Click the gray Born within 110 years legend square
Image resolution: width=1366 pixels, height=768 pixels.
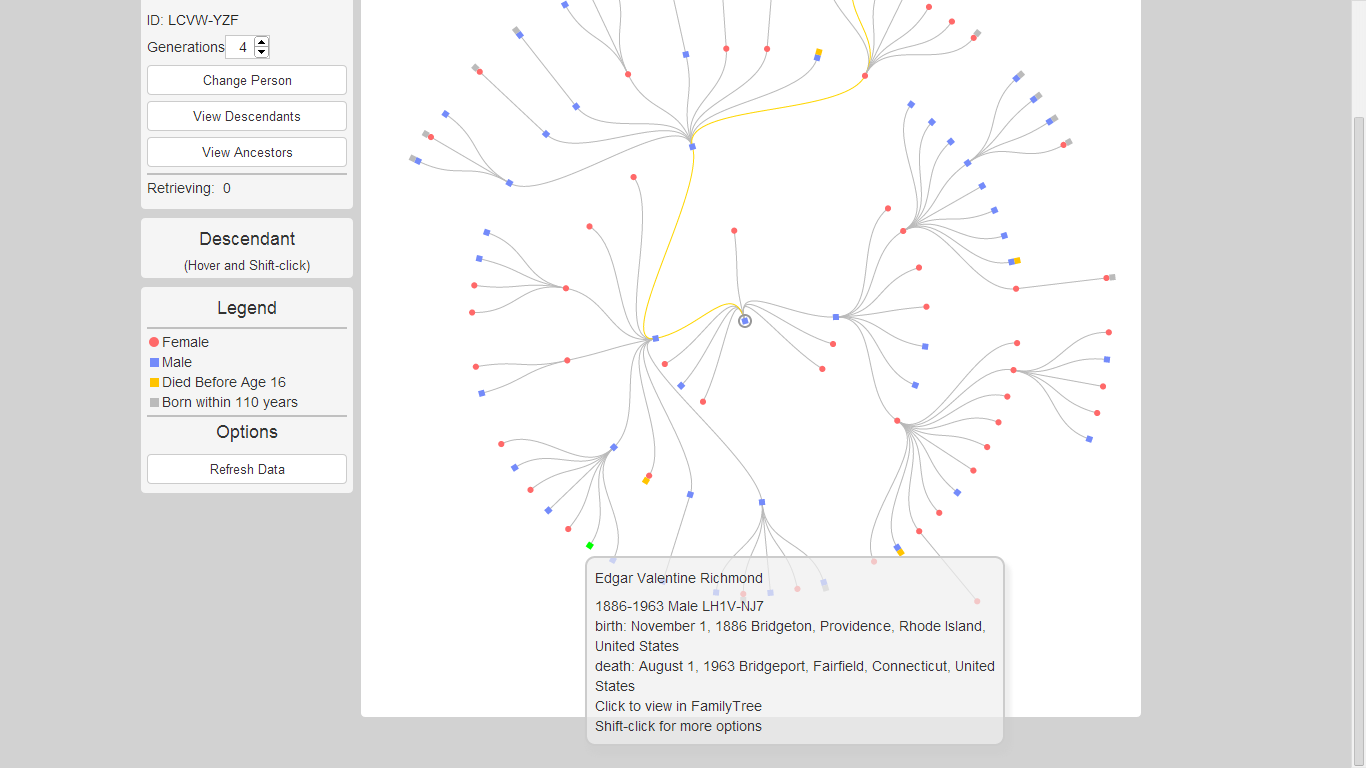click(x=153, y=402)
